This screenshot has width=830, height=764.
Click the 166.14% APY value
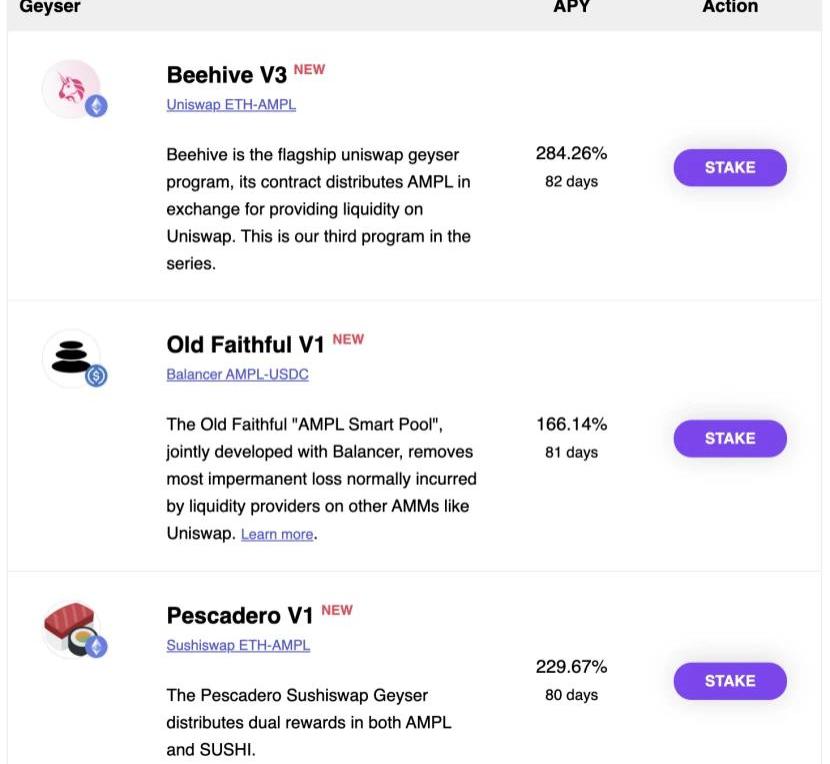(571, 424)
